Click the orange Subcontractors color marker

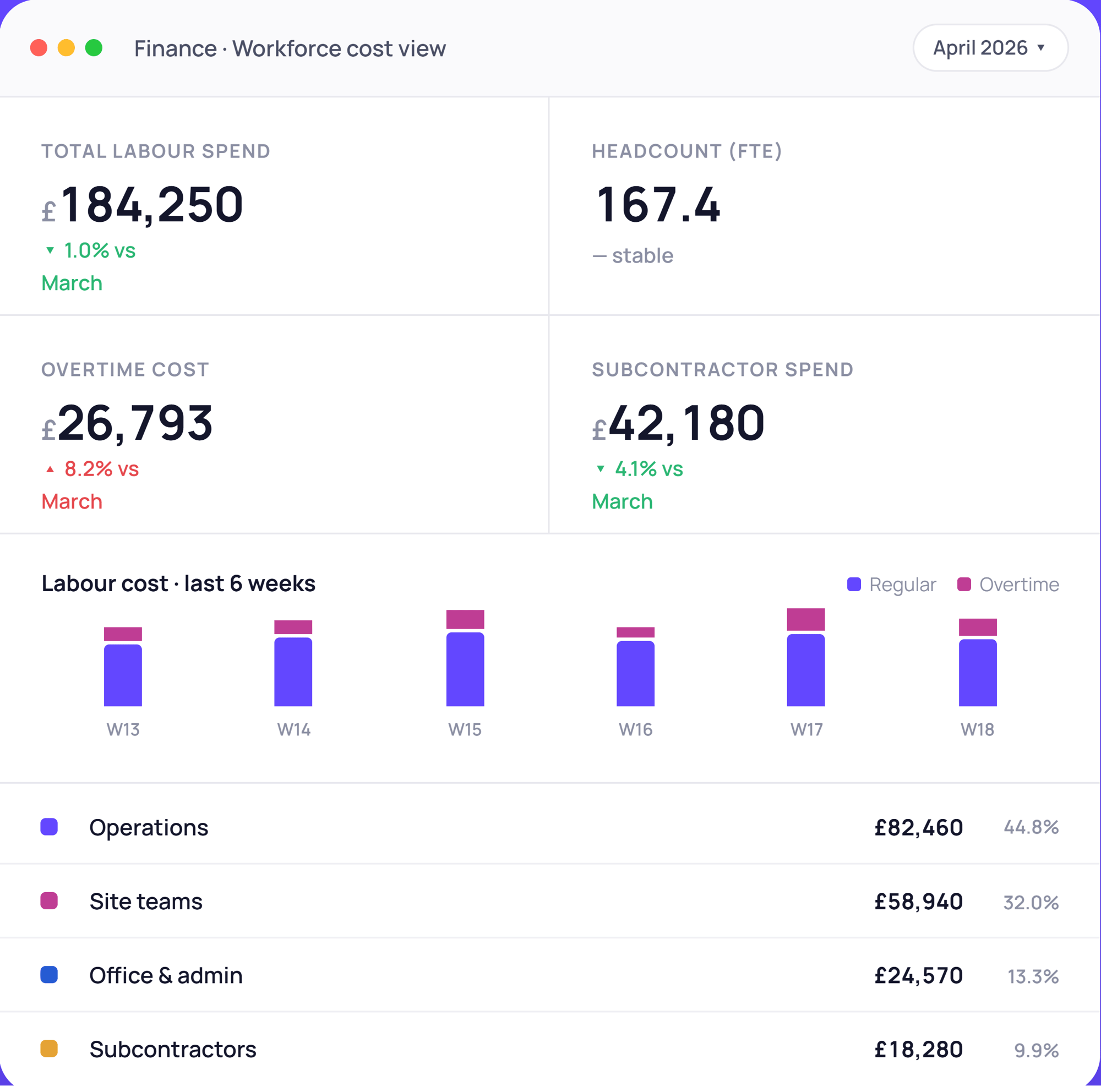coord(49,1049)
